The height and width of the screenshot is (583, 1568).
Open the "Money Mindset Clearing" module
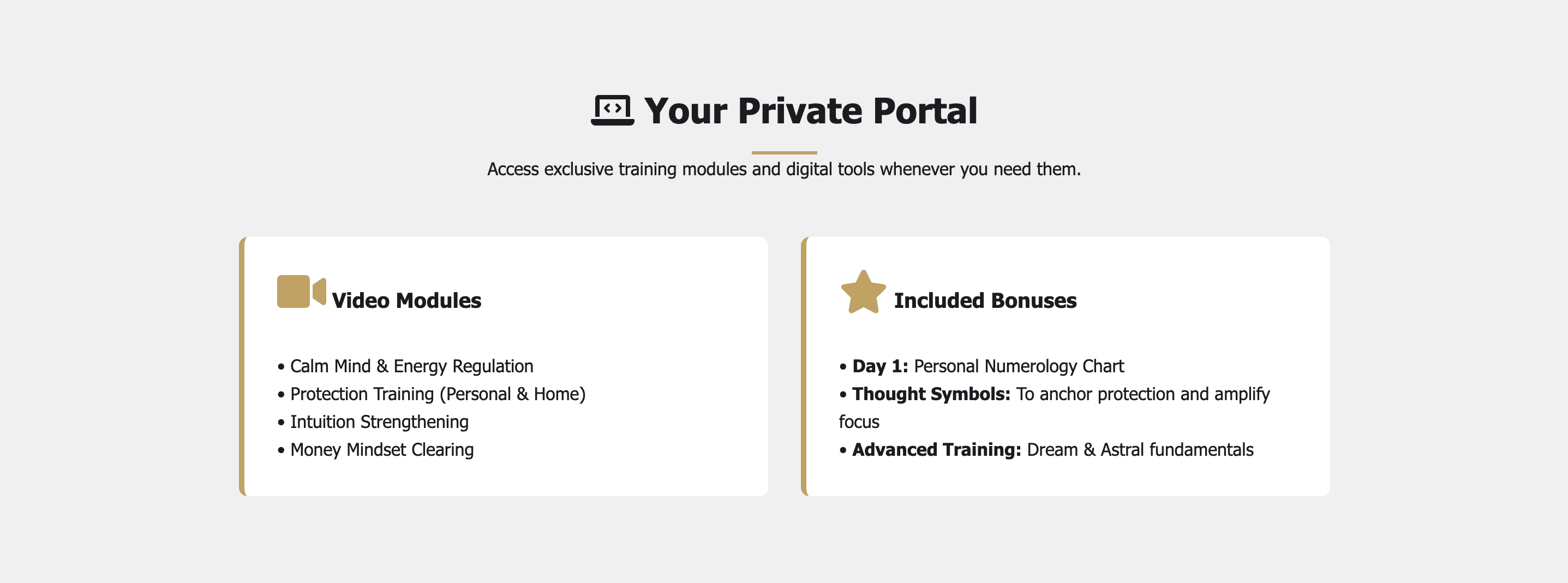tap(382, 450)
